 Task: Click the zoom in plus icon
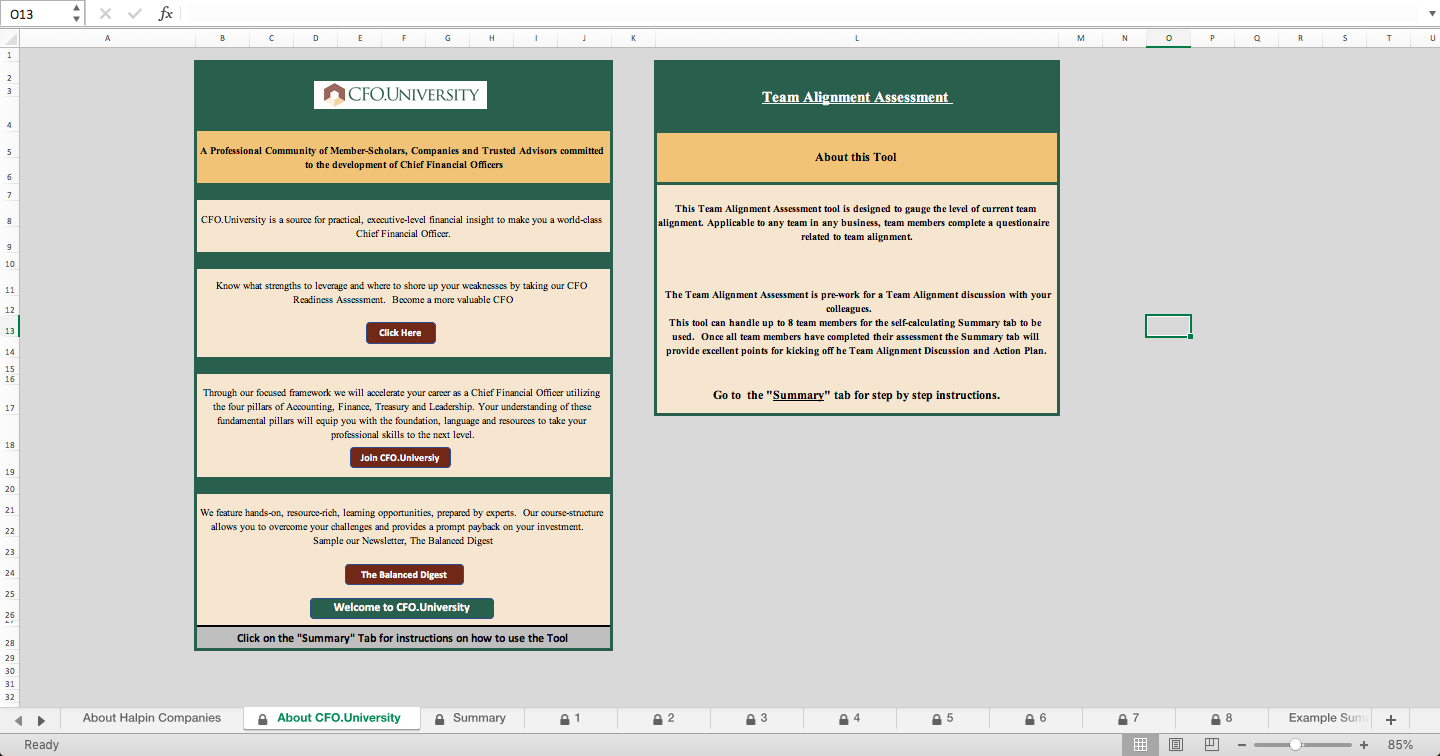pyautogui.click(x=1364, y=745)
